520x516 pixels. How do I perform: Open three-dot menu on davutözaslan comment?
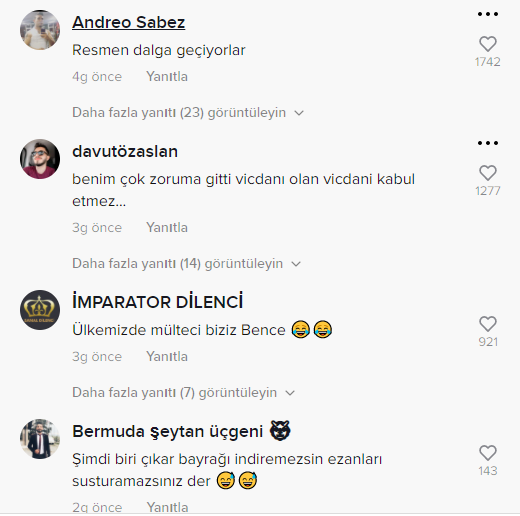tap(488, 143)
